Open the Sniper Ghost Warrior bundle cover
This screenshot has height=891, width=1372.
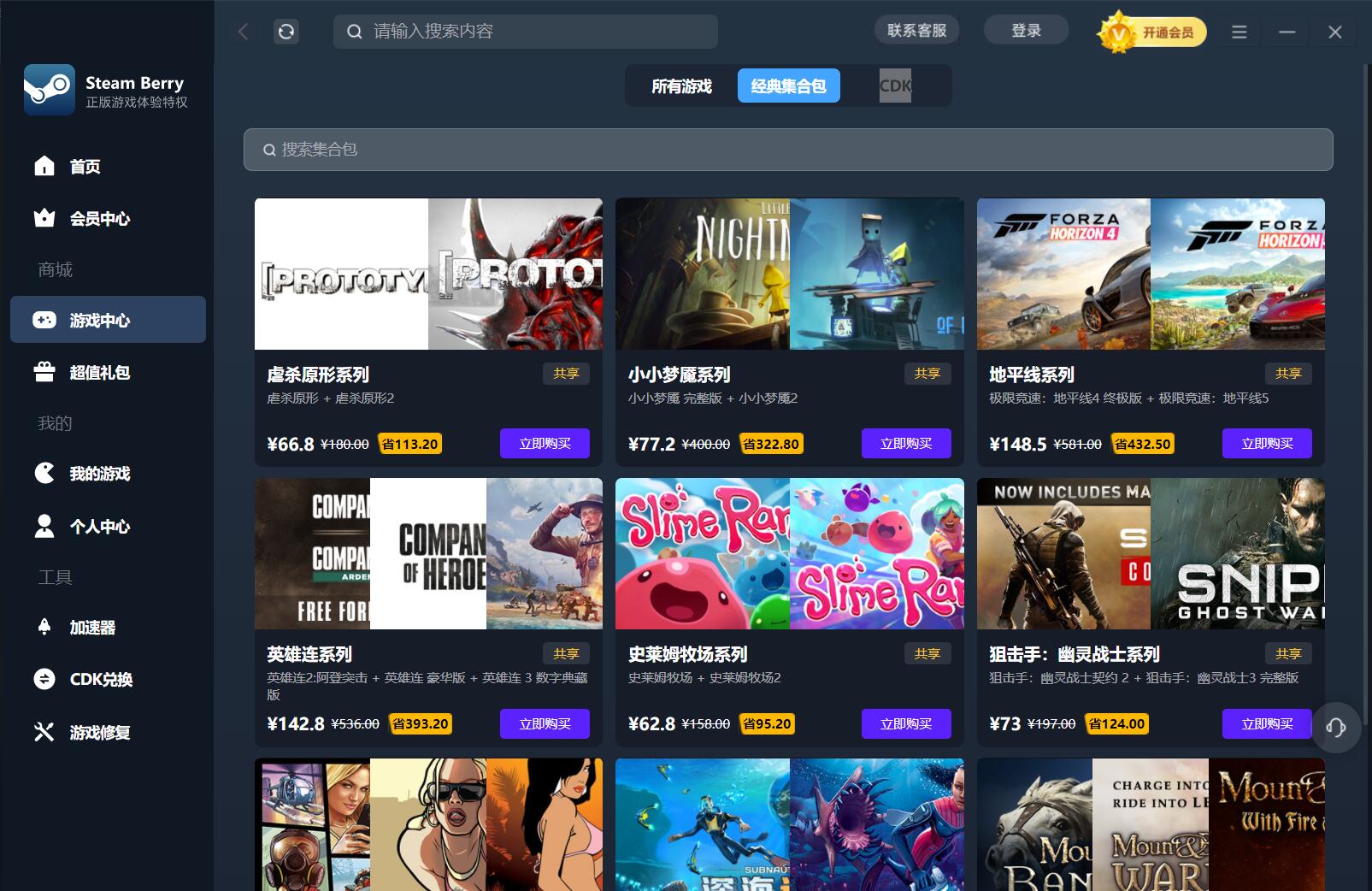(x=1151, y=553)
